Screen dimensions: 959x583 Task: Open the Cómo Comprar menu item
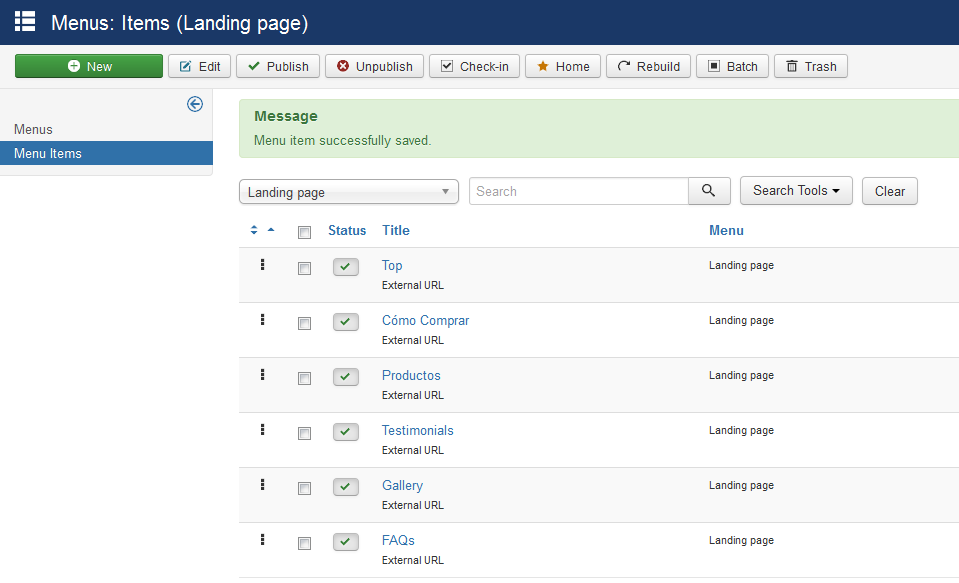pyautogui.click(x=425, y=320)
